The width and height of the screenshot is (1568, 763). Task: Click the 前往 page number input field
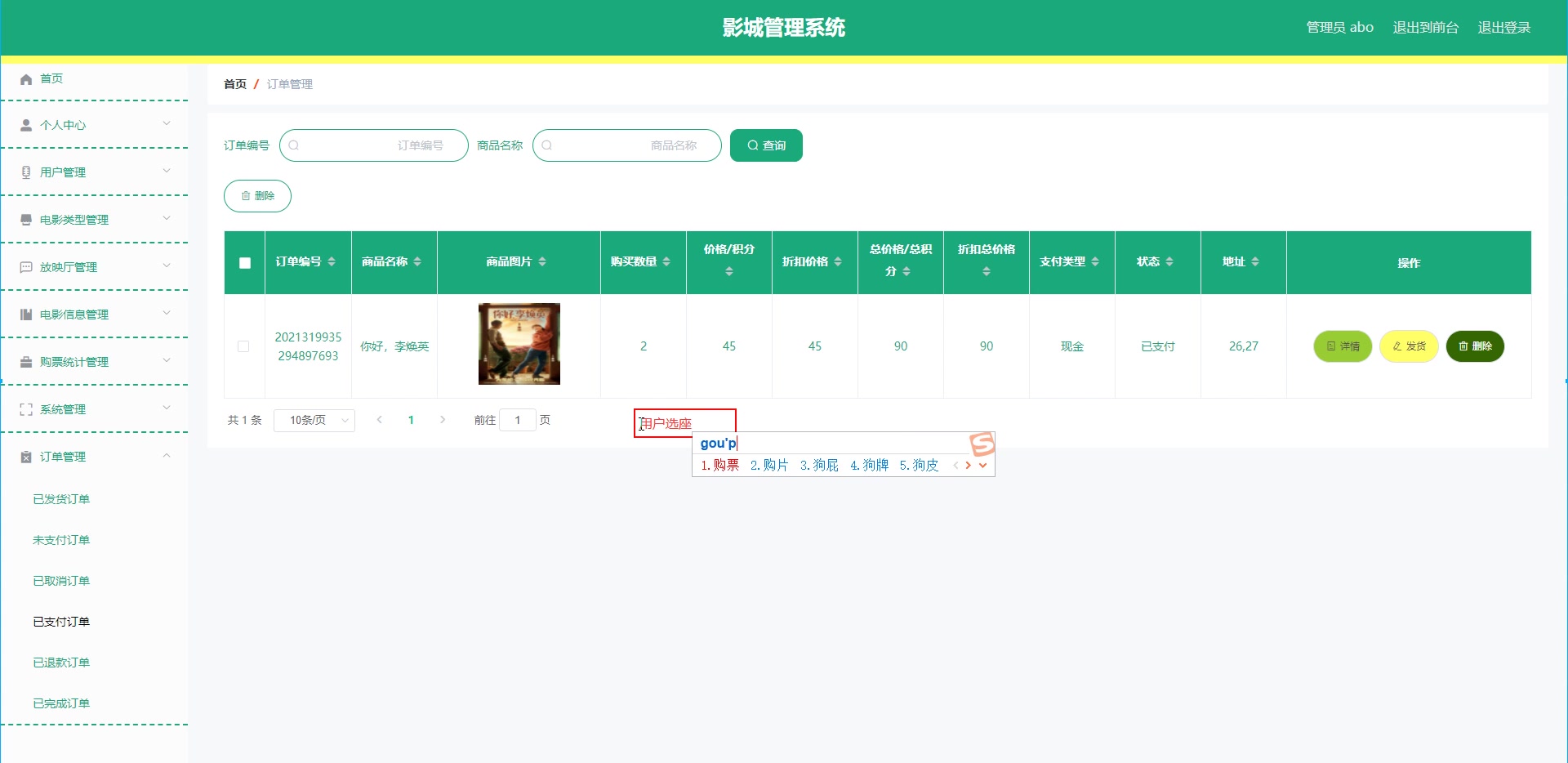tap(519, 420)
